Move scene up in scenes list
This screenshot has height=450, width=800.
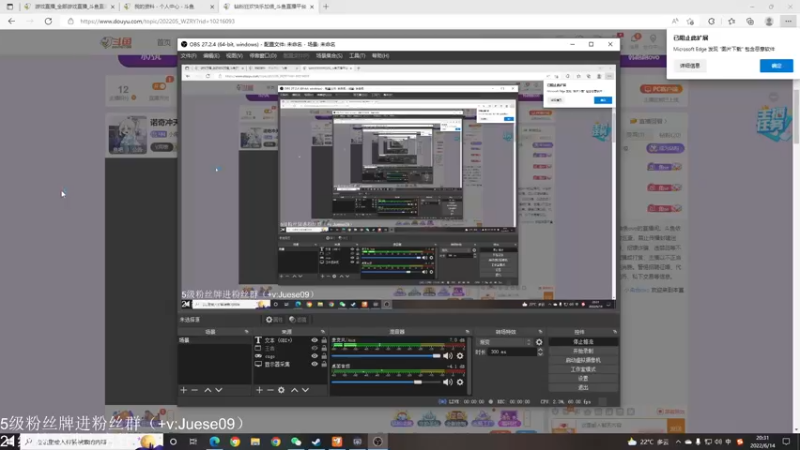208,390
